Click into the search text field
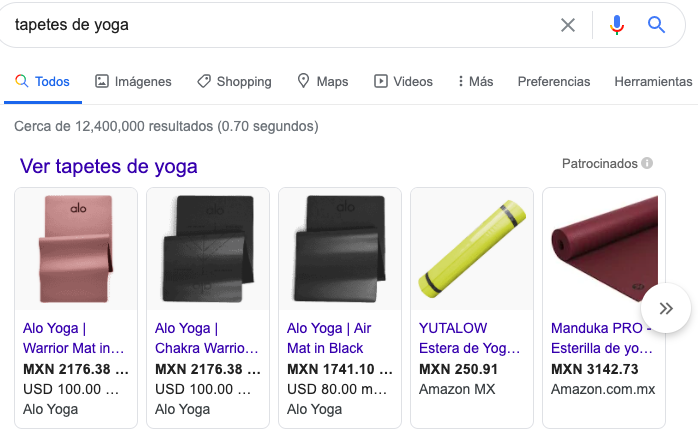This screenshot has height=443, width=698. coord(280,25)
